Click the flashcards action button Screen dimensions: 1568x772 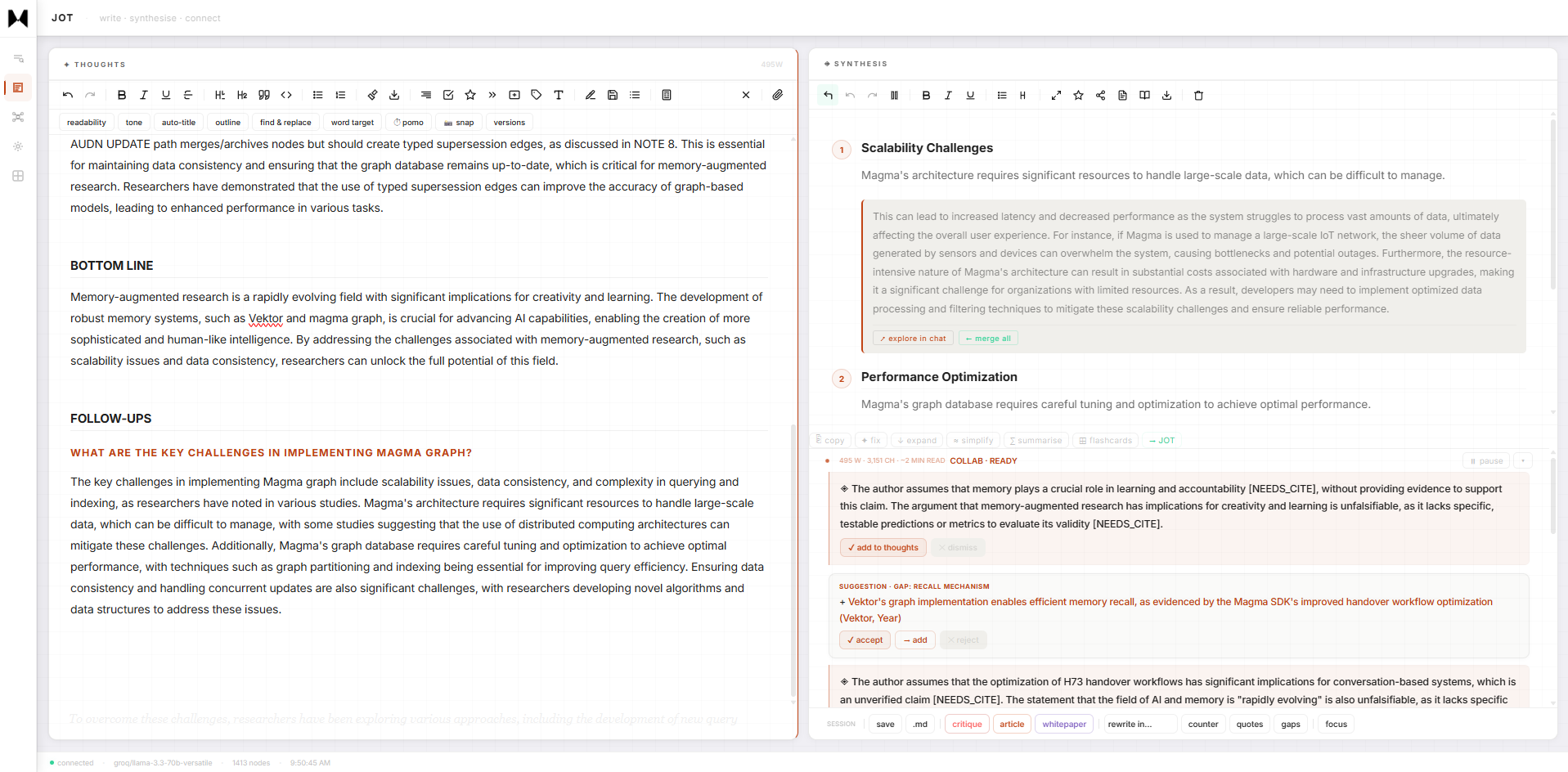tap(1106, 441)
